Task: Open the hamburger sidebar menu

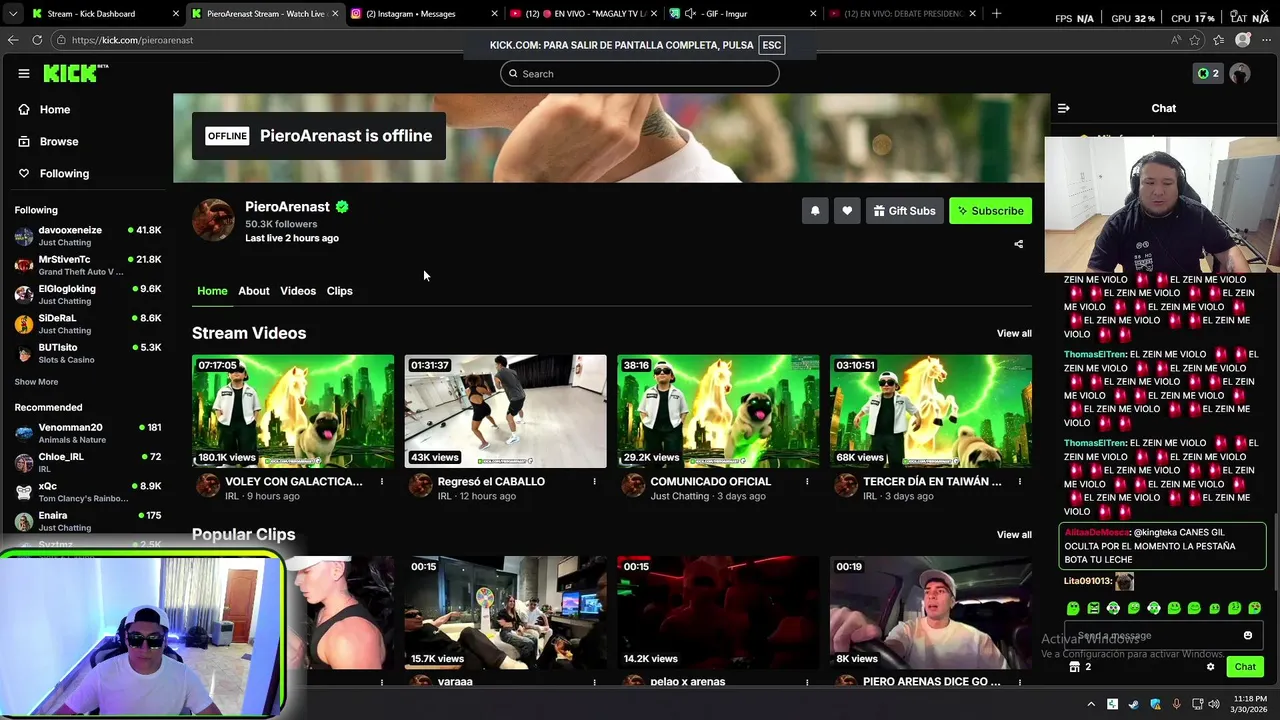Action: 23,73
